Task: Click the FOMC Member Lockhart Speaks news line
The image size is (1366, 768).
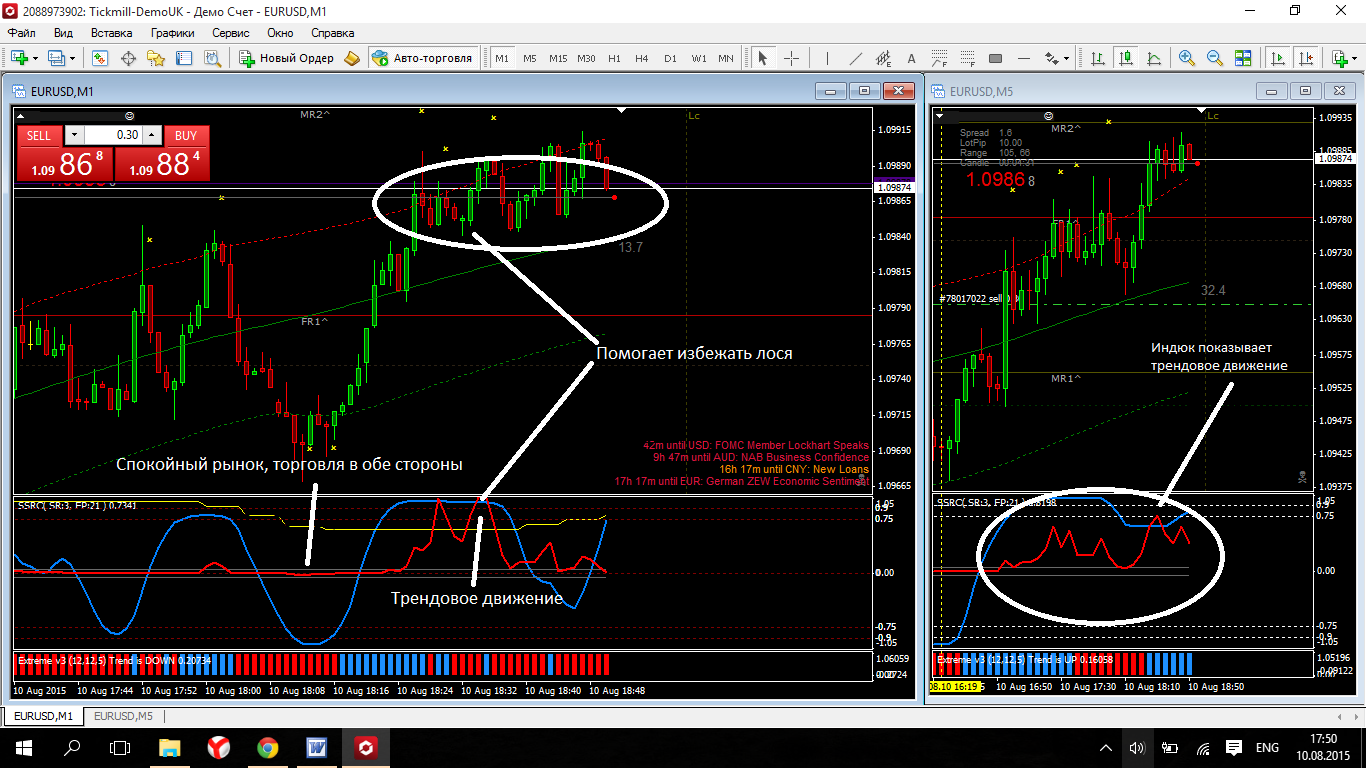Action: pos(756,445)
